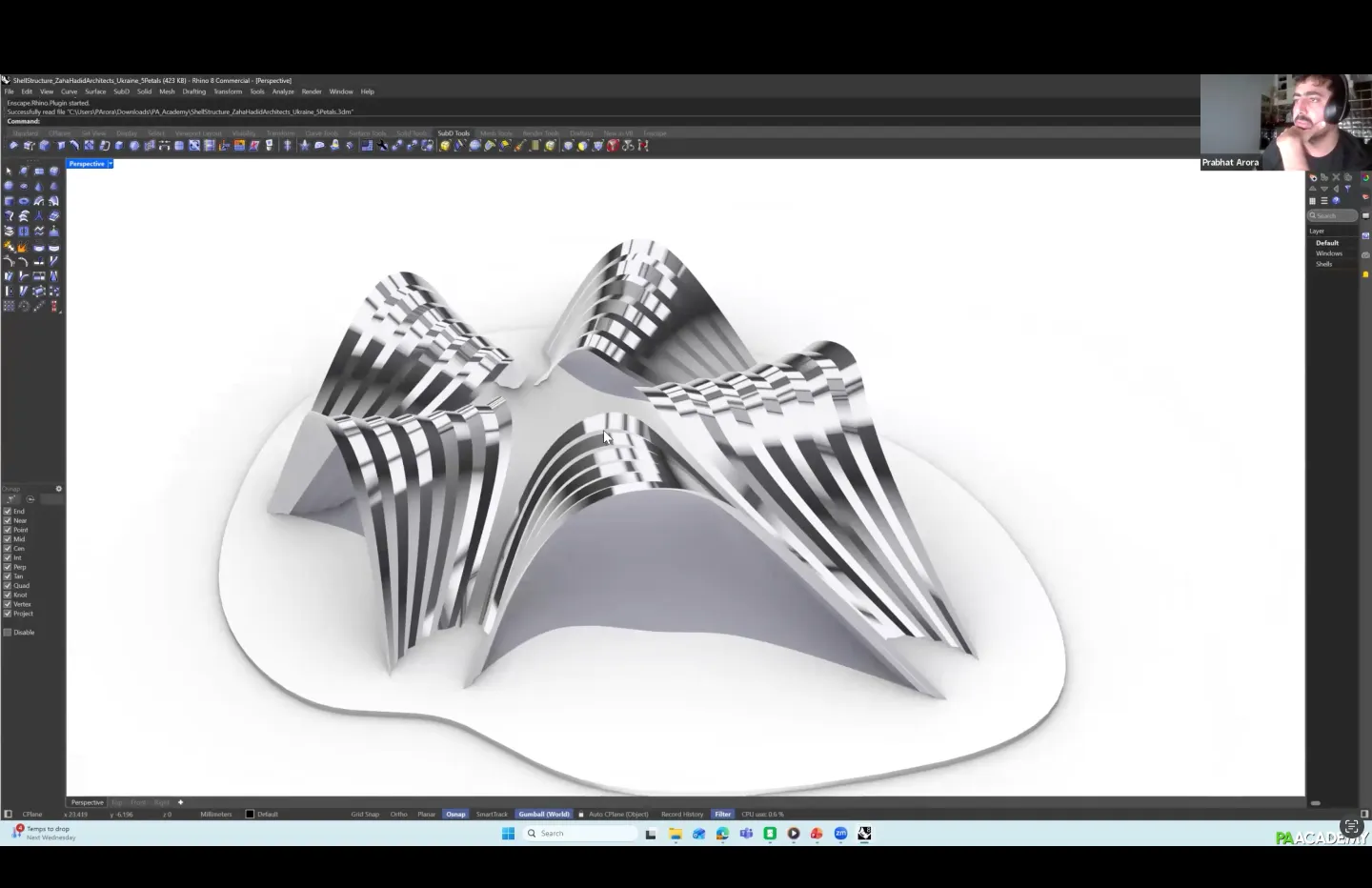The height and width of the screenshot is (888, 1372).
Task: Select the arrow pointer tool in left toolbar
Action: 9,172
